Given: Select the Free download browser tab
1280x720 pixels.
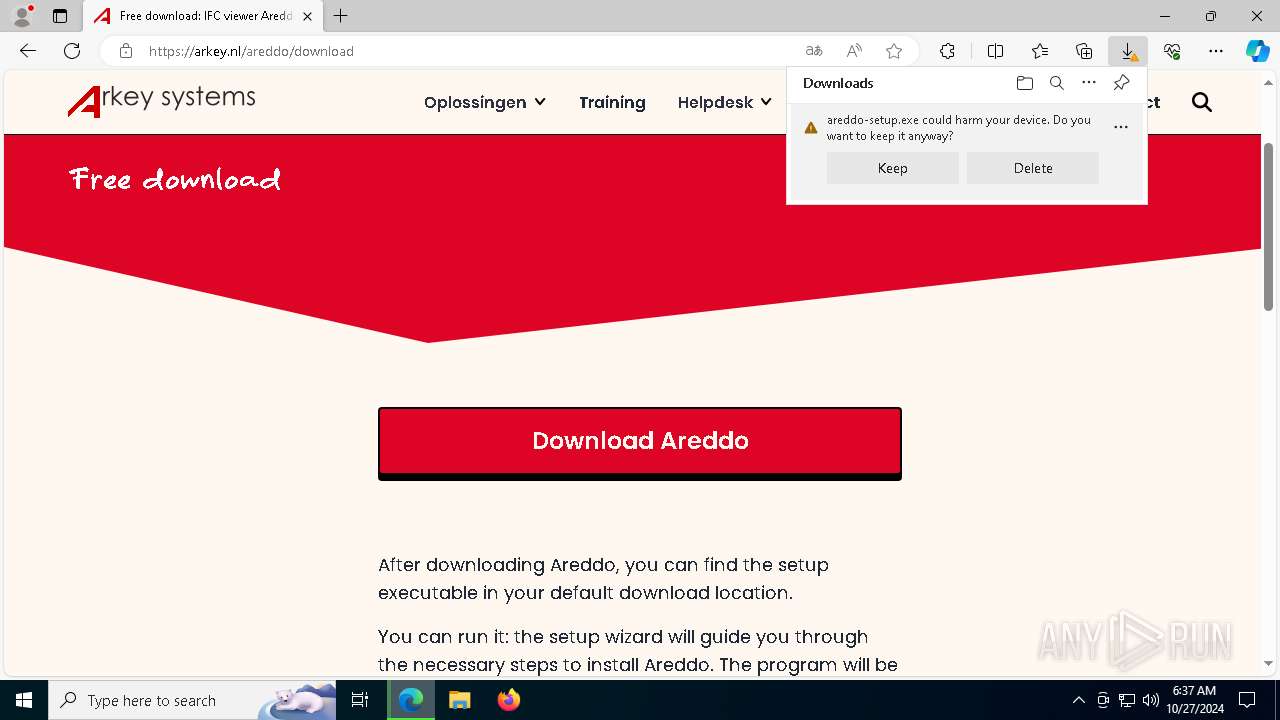Looking at the screenshot, I should click(x=203, y=16).
